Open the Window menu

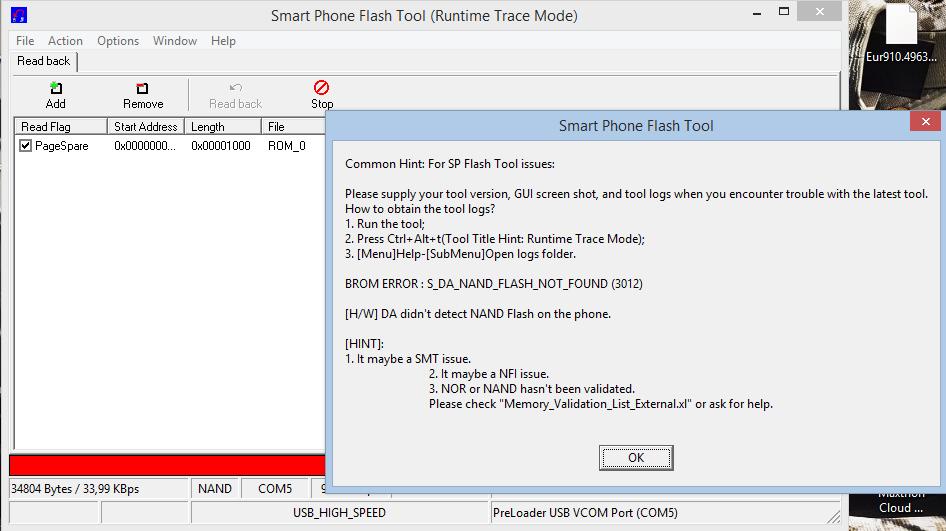pyautogui.click(x=175, y=40)
